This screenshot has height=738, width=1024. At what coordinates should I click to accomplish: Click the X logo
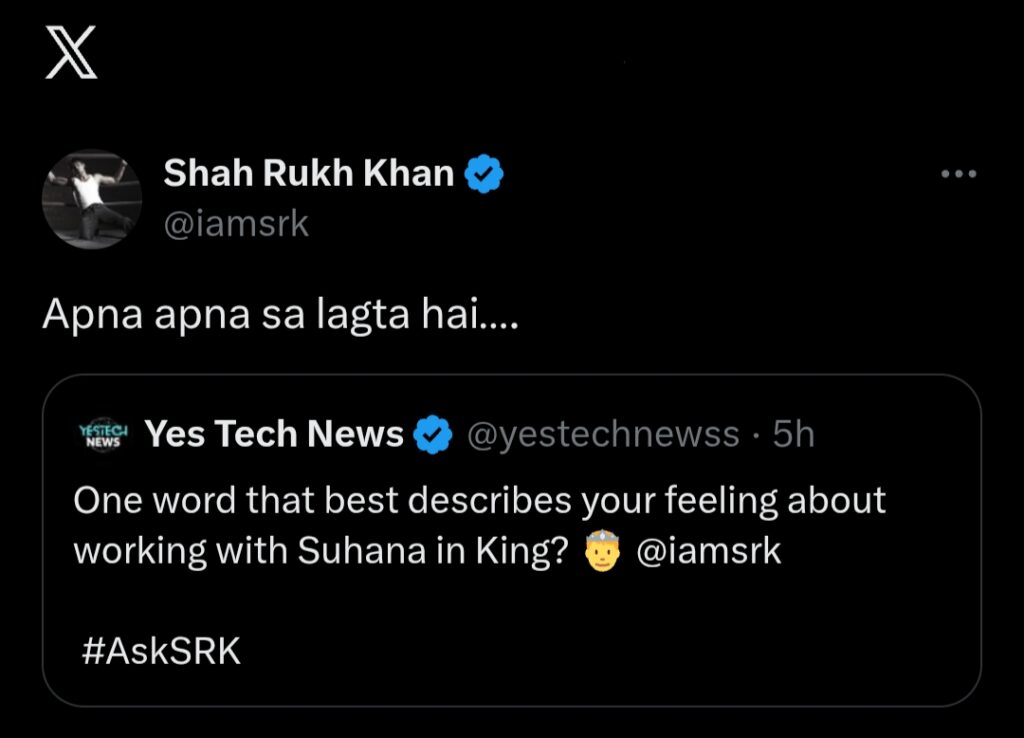[72, 56]
